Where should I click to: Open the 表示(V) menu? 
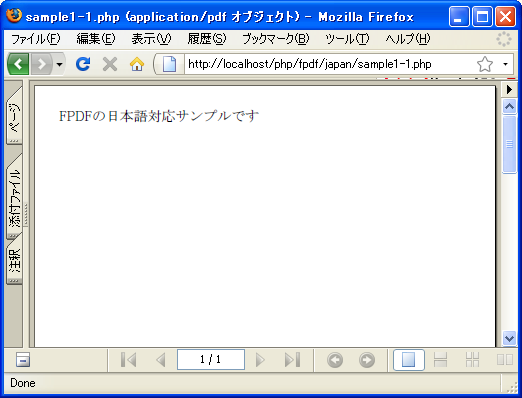coord(151,39)
